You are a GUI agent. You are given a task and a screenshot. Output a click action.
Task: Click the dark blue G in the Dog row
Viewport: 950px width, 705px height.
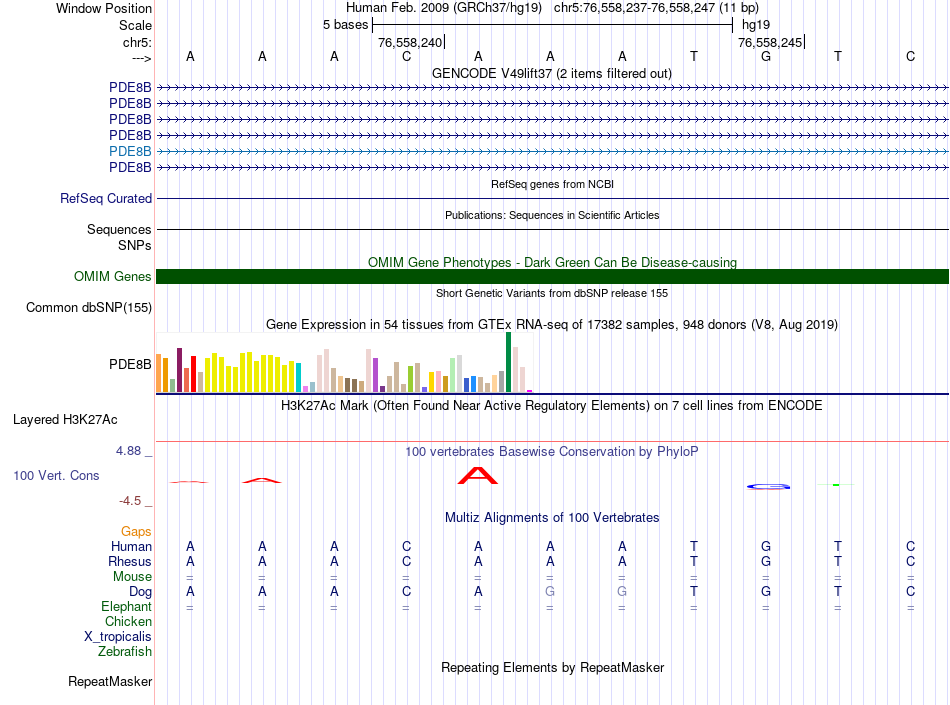click(766, 591)
